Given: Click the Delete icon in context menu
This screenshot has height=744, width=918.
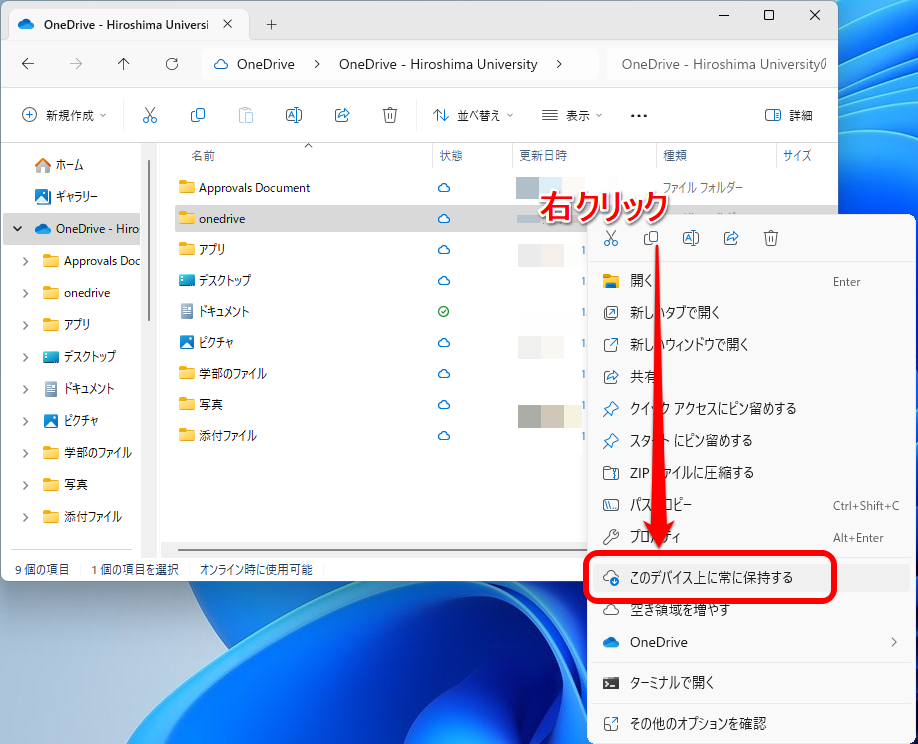Looking at the screenshot, I should [771, 238].
